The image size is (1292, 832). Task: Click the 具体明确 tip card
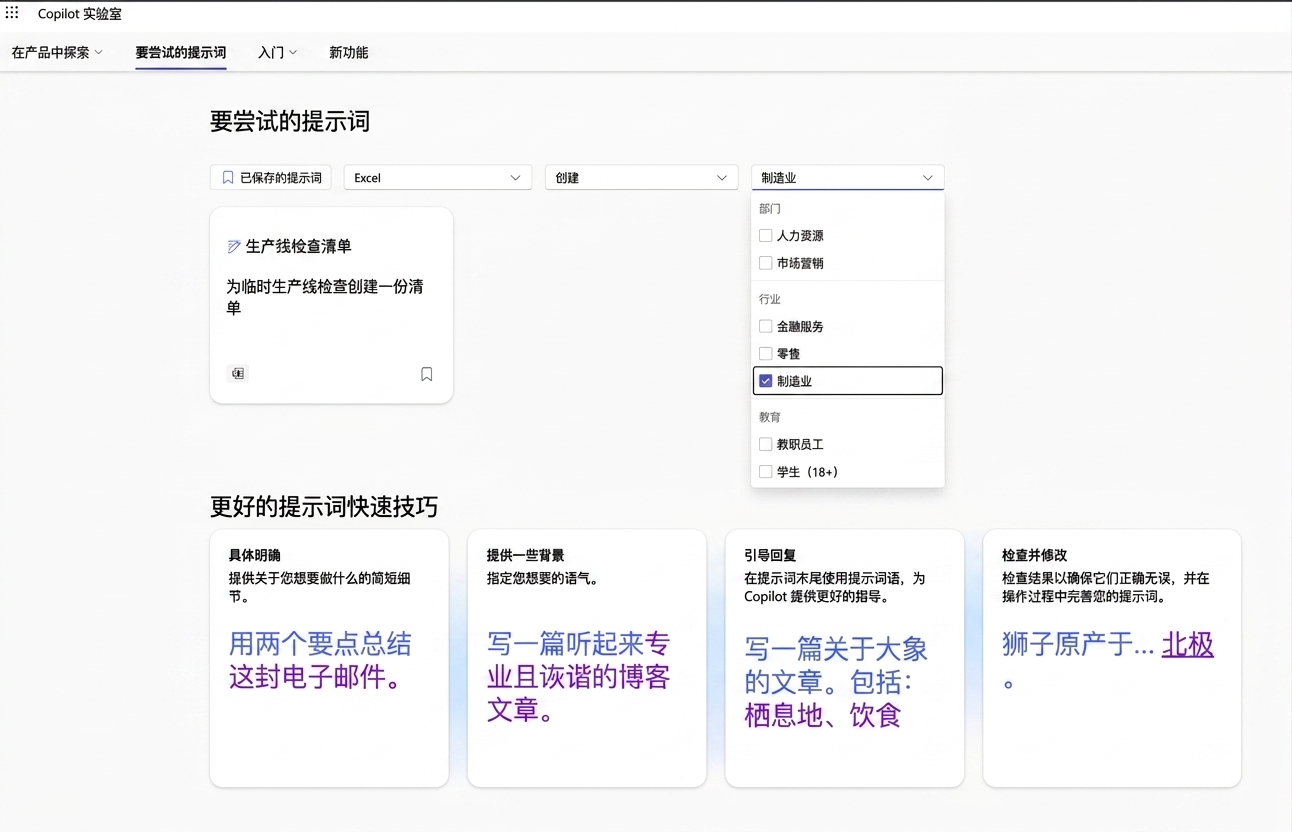coord(329,658)
